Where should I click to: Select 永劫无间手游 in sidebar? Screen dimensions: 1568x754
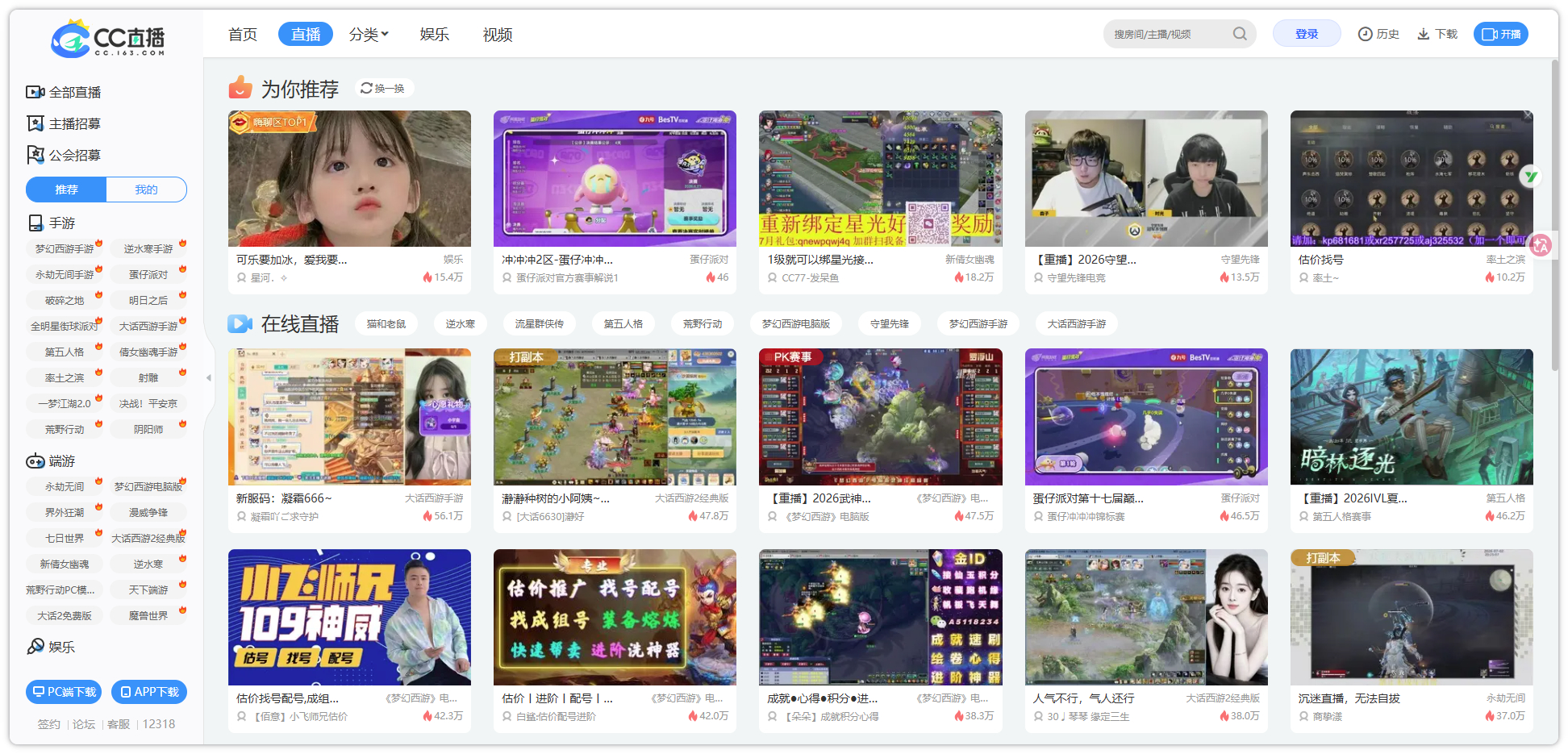tap(65, 274)
